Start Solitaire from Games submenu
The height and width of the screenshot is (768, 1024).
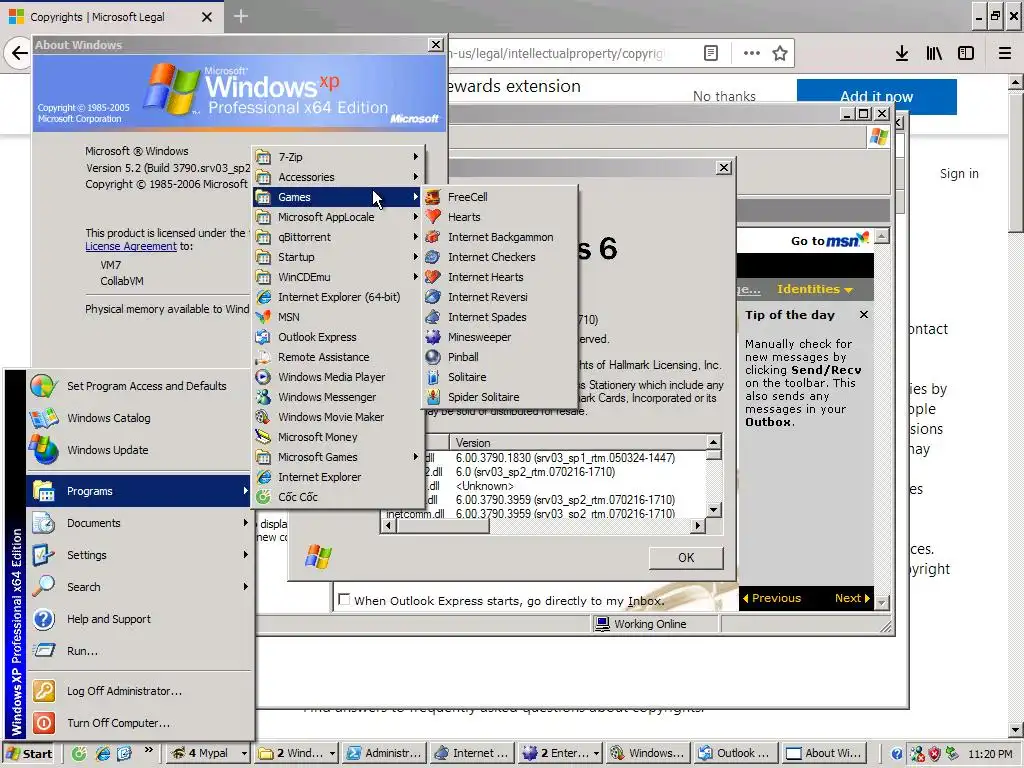(500, 377)
